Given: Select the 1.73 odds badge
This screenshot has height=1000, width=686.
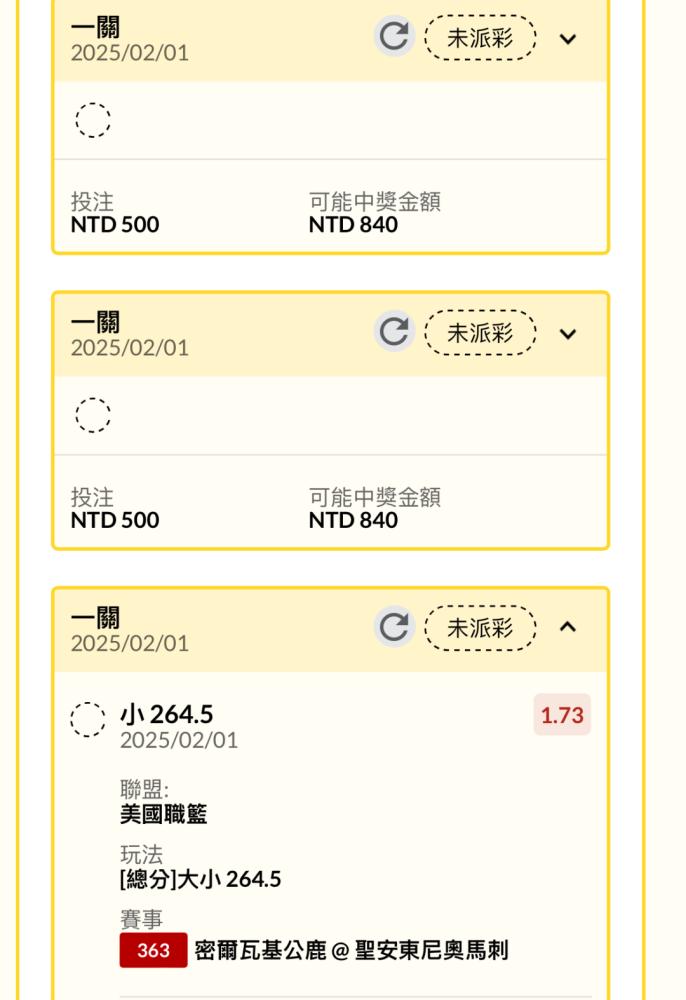Looking at the screenshot, I should pyautogui.click(x=562, y=715).
